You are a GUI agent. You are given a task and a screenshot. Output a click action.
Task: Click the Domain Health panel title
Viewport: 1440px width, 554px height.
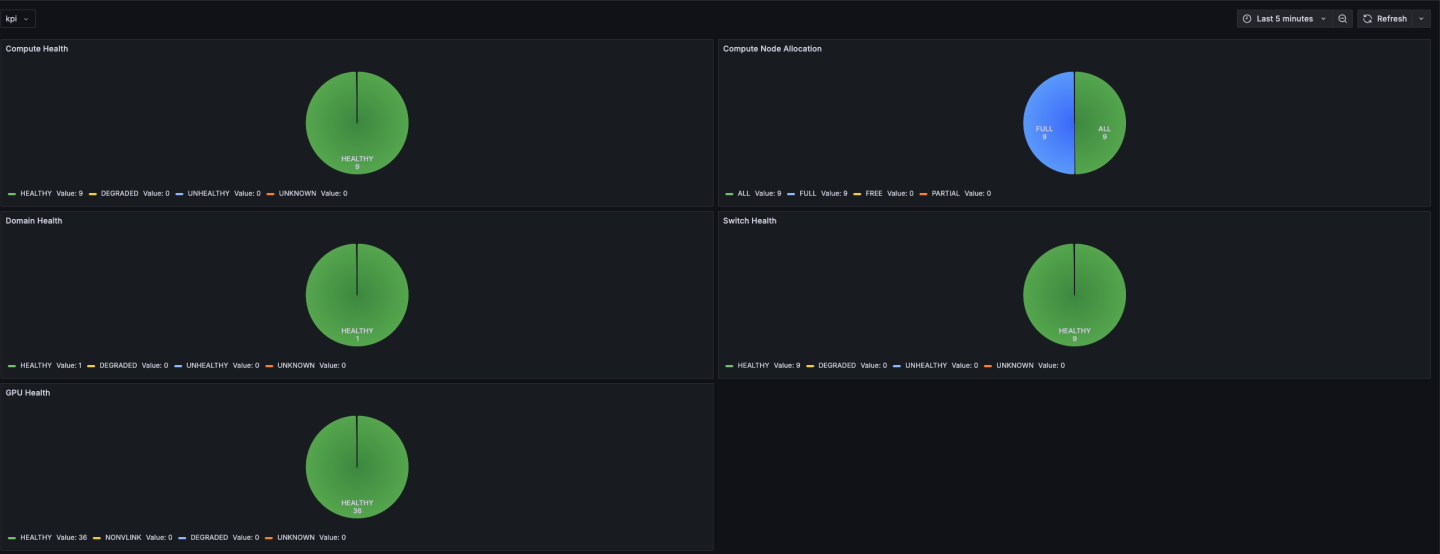coord(34,220)
